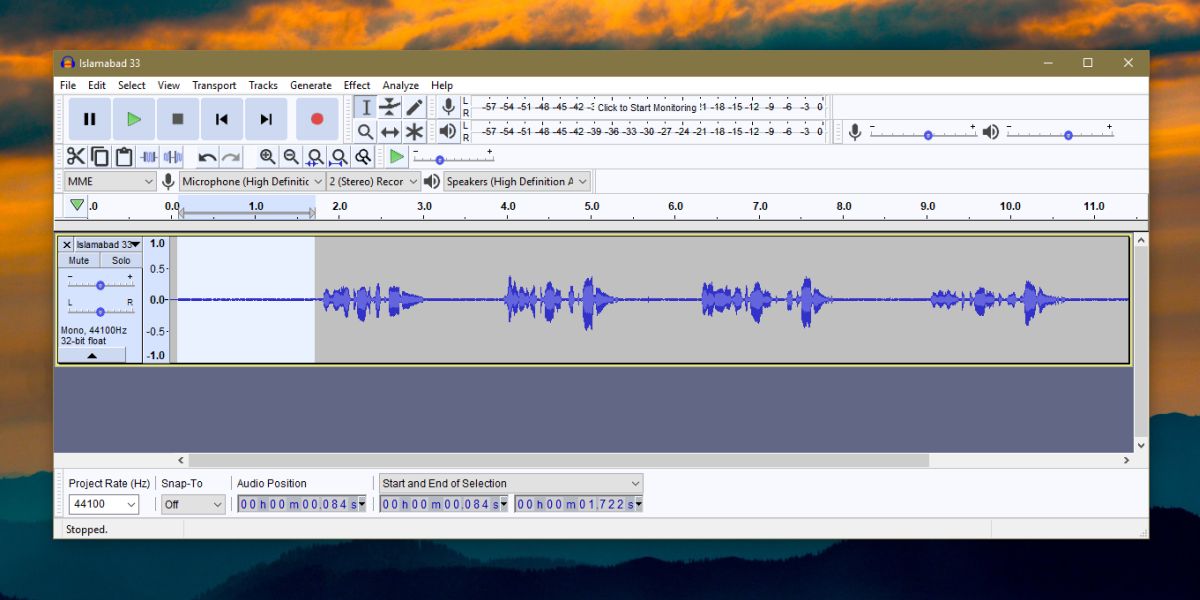
Task: Select the Multi-tool
Action: point(414,131)
